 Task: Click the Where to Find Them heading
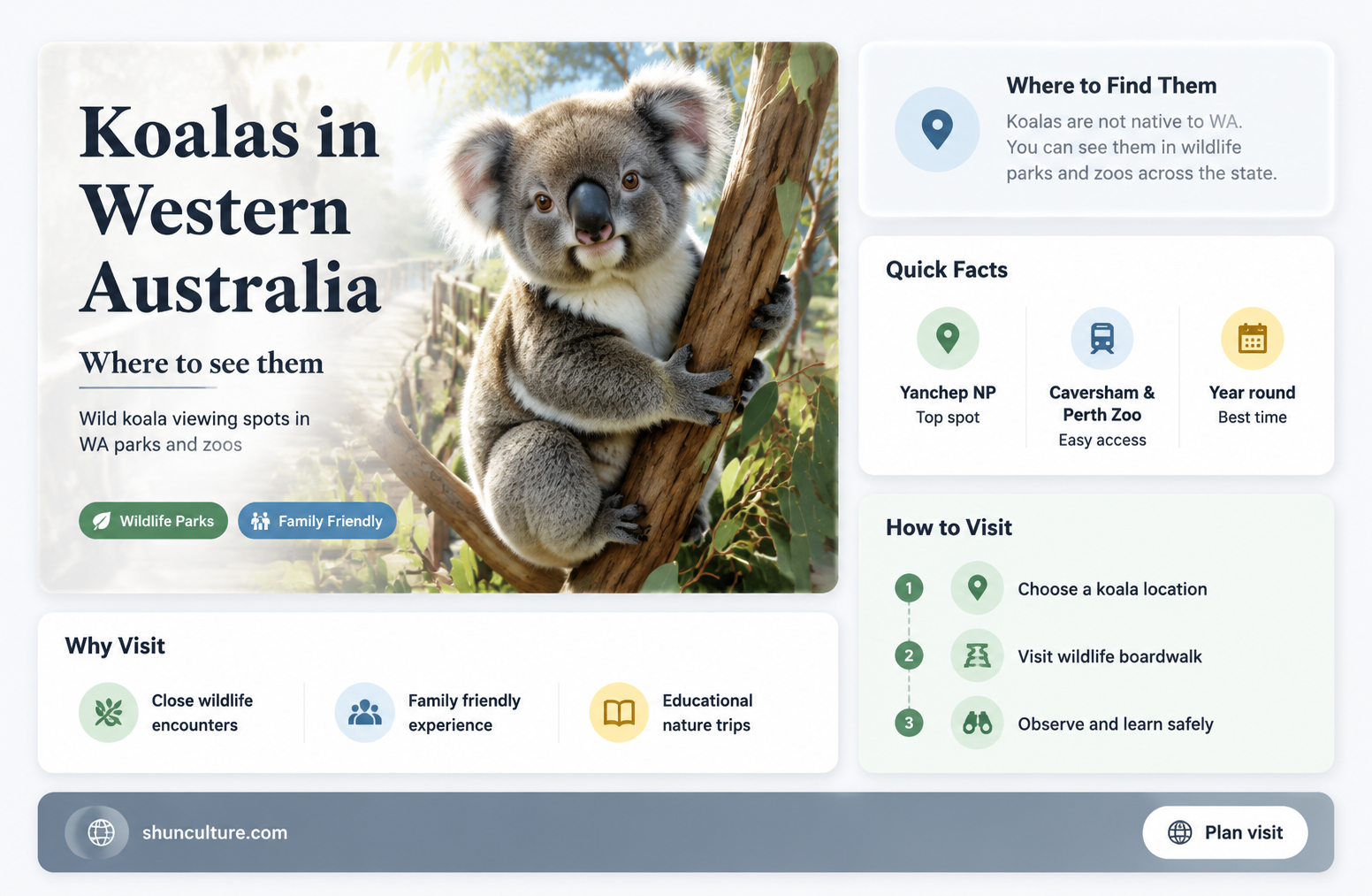[1111, 86]
